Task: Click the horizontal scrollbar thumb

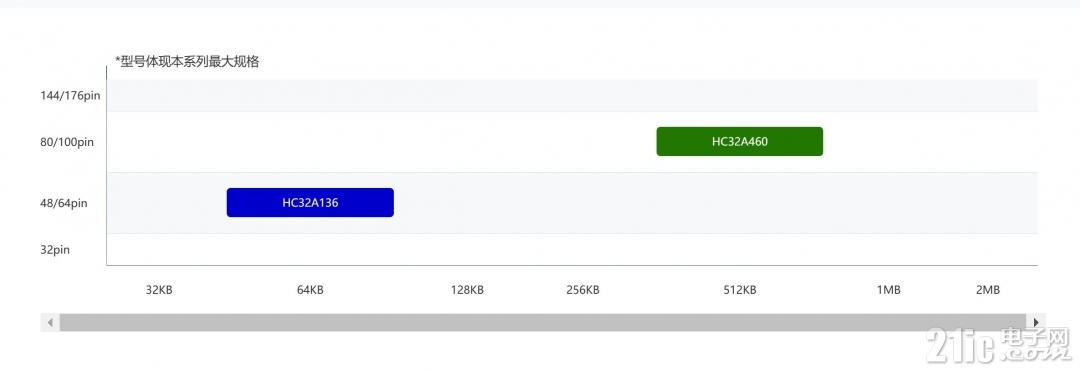Action: pos(543,322)
